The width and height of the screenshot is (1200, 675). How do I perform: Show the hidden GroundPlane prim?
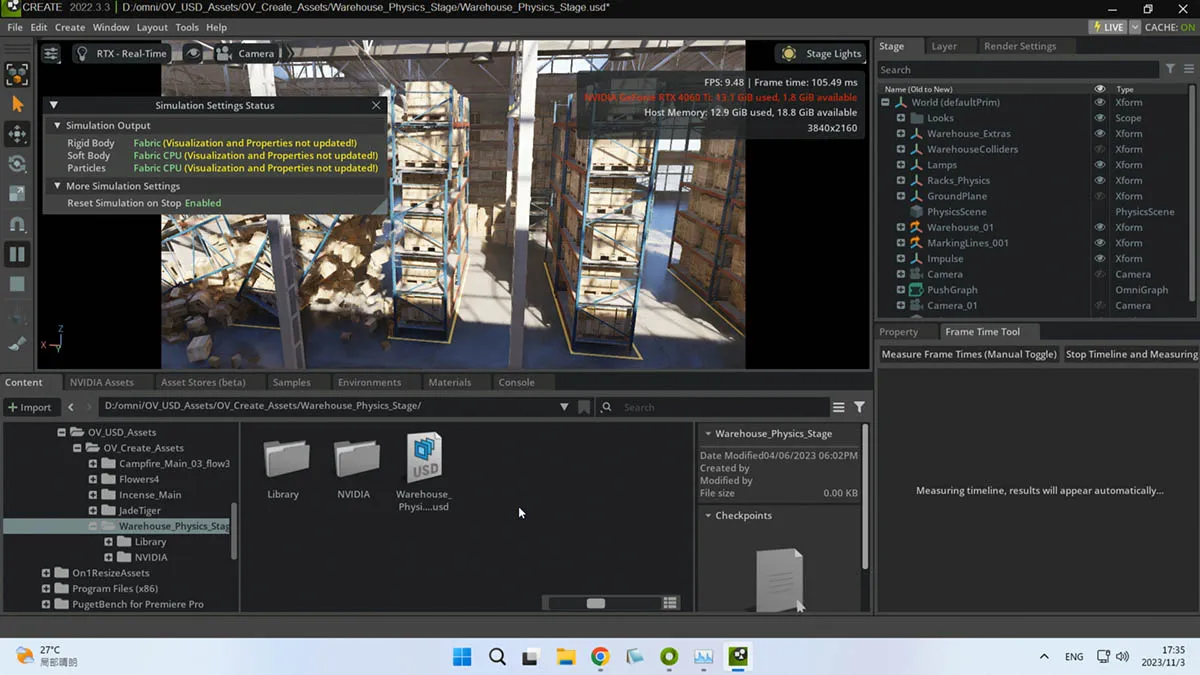point(1100,196)
